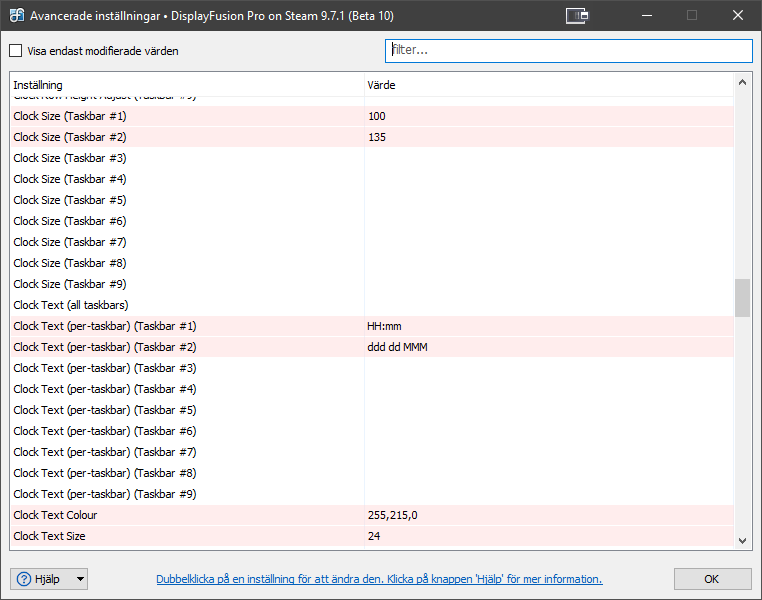Click the move-window-to-next-monitor title bar button
The image size is (762, 600).
576,16
